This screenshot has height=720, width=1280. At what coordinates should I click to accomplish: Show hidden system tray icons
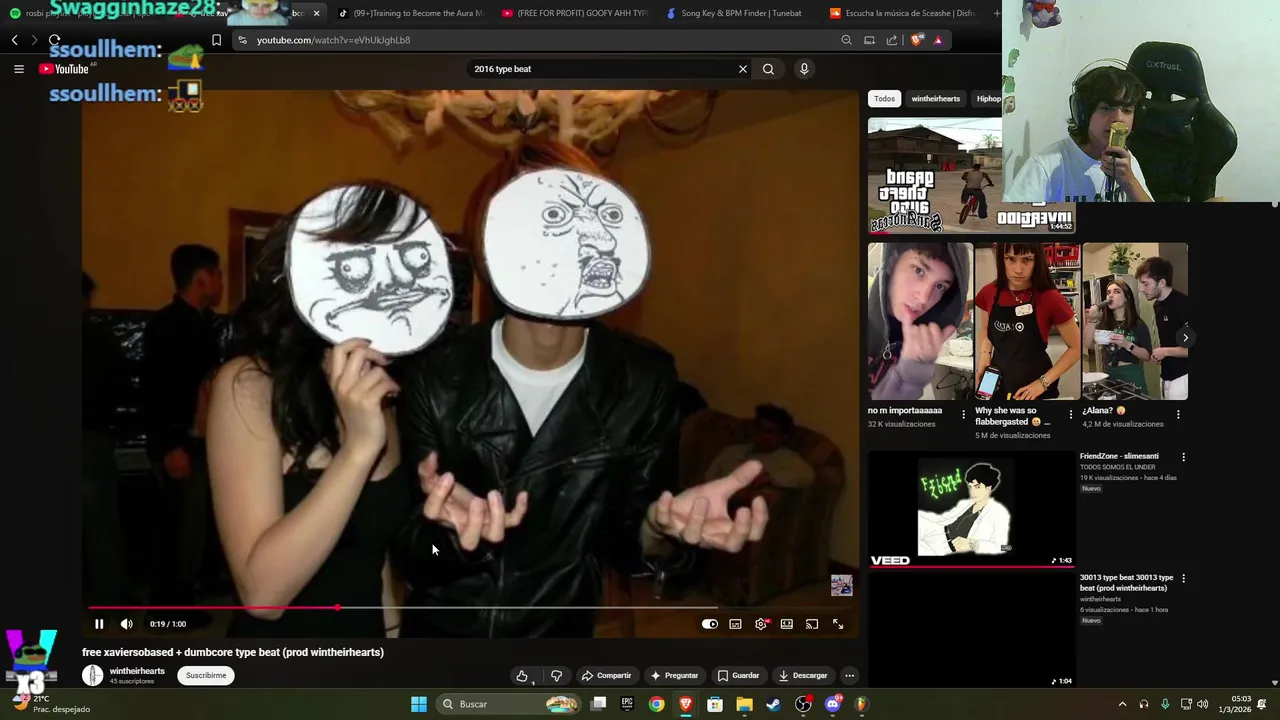(1122, 704)
